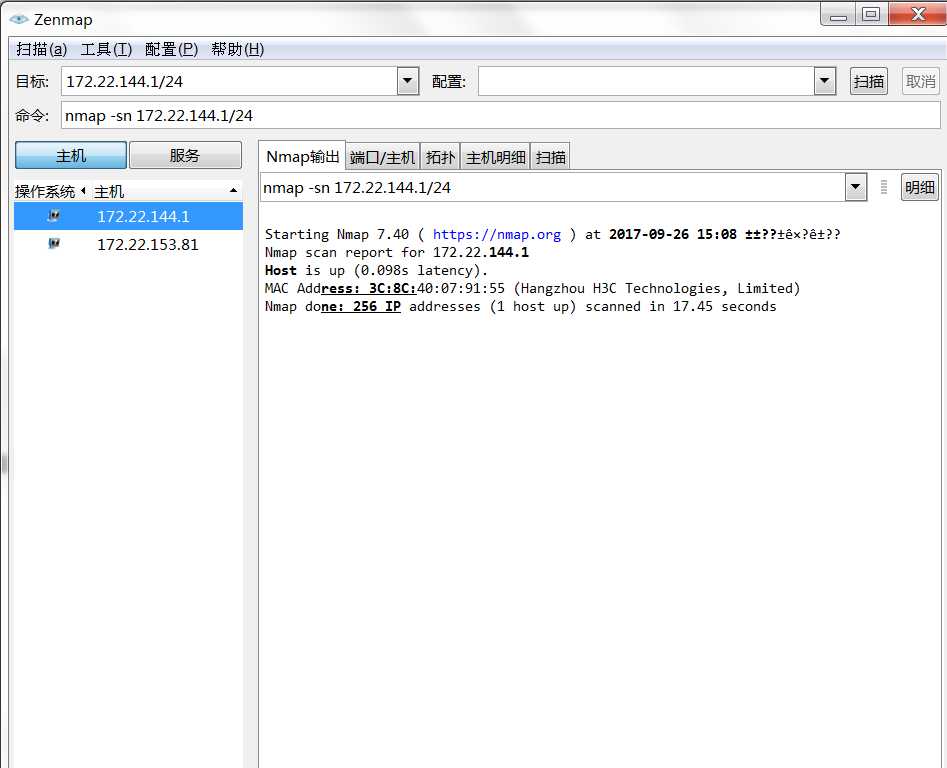This screenshot has height=768, width=947.
Task: Open the 扫描(a) menu
Action: 42,49
